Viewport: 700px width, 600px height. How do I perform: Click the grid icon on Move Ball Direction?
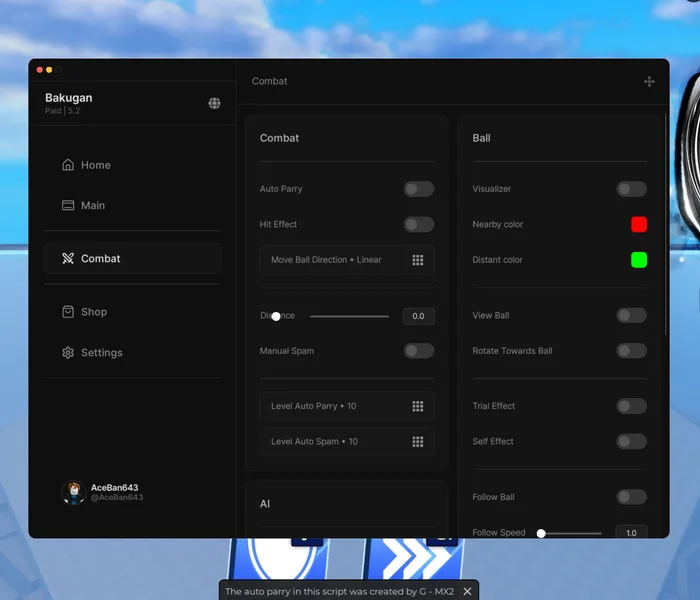[x=417, y=260]
